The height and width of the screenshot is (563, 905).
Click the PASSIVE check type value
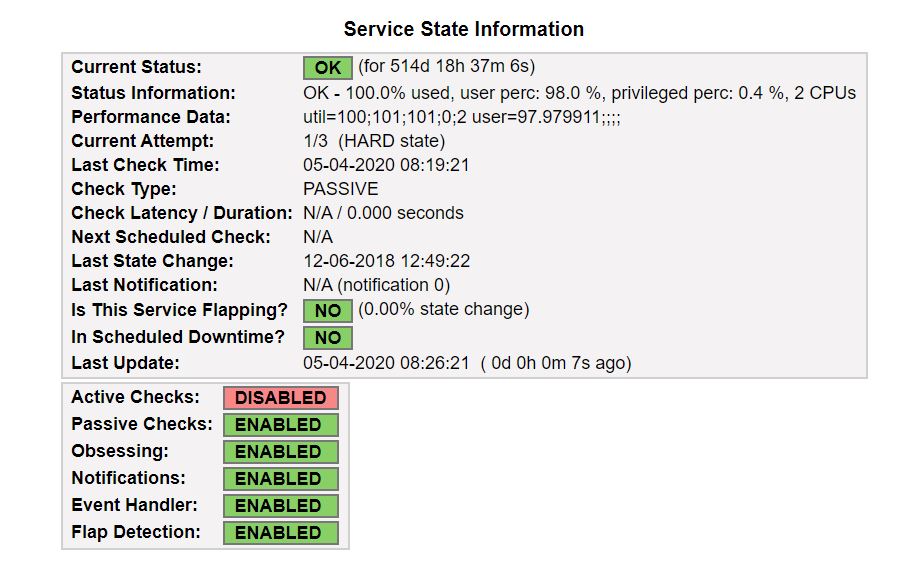(x=340, y=189)
